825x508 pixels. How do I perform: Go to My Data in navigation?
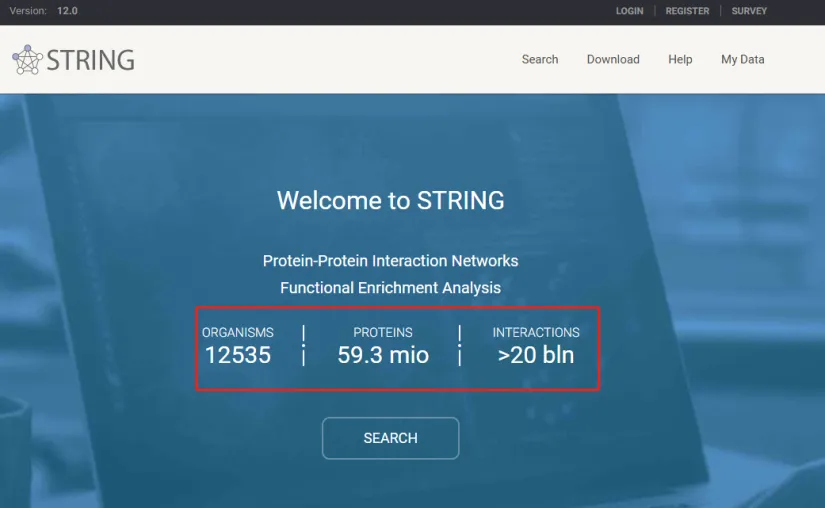(x=742, y=59)
